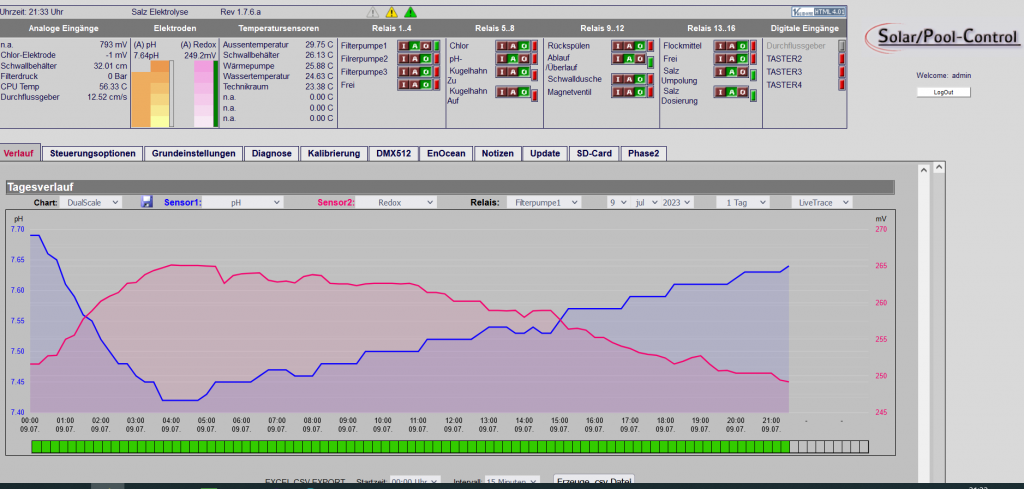Click the Verlauf tab

pos(20,153)
